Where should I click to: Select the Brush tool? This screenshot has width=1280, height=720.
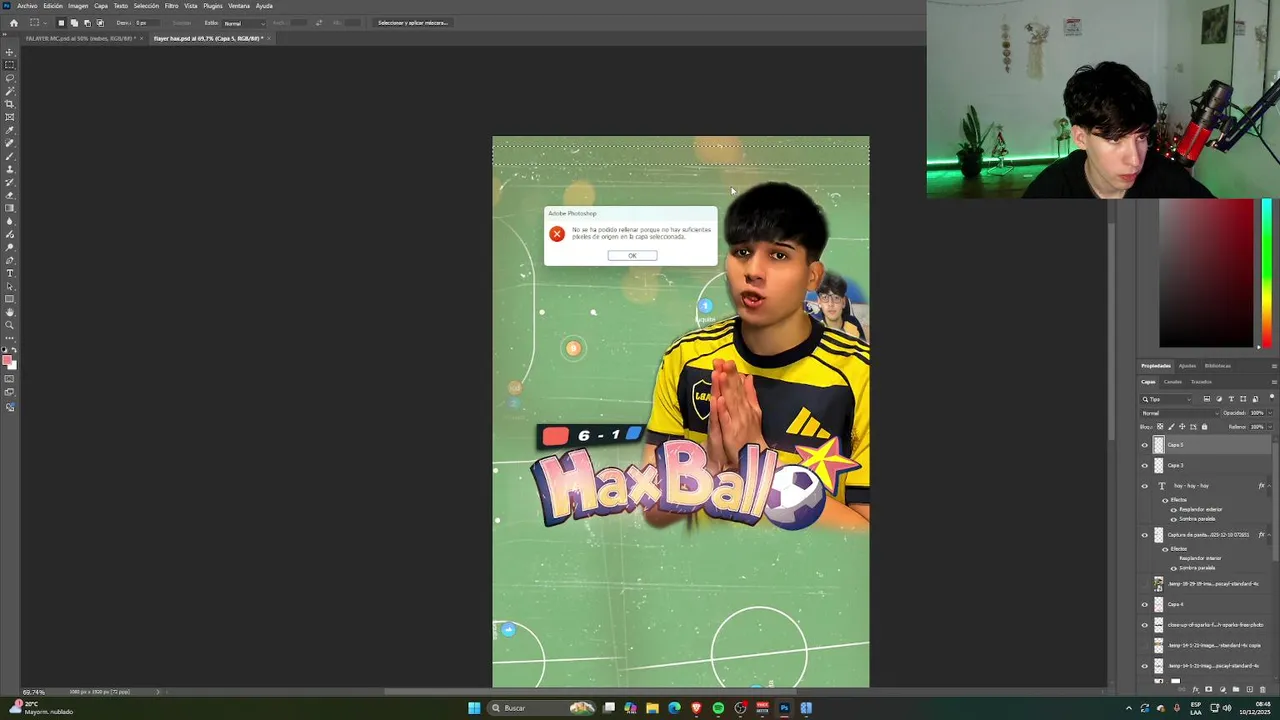tap(9, 156)
